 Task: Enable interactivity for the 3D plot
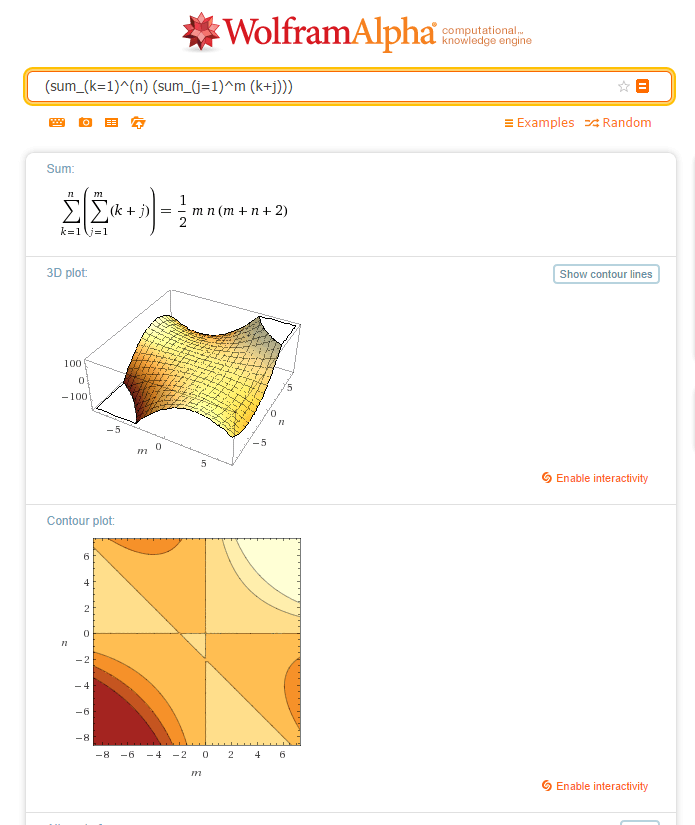[595, 478]
